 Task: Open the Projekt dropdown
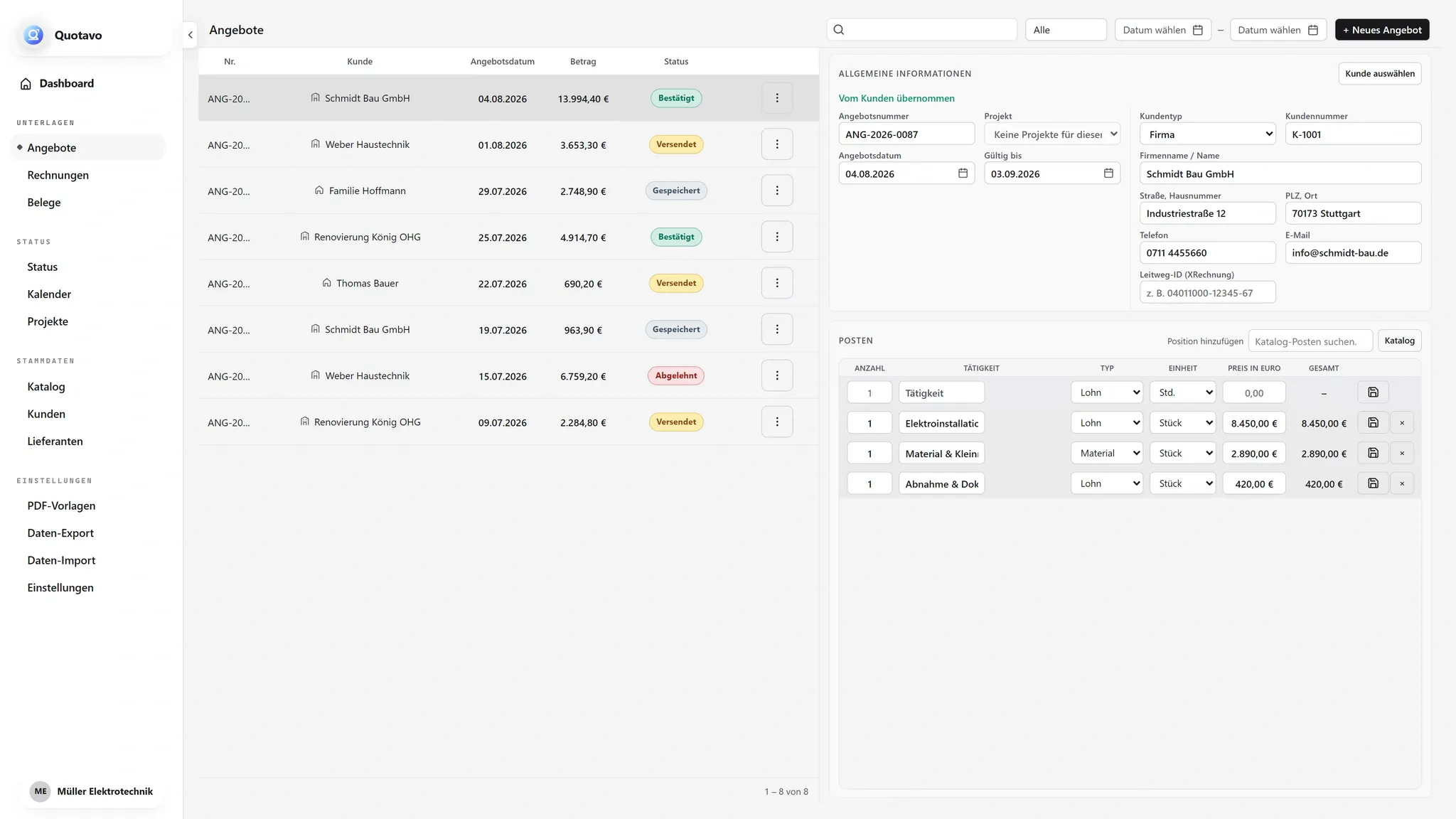(1052, 134)
